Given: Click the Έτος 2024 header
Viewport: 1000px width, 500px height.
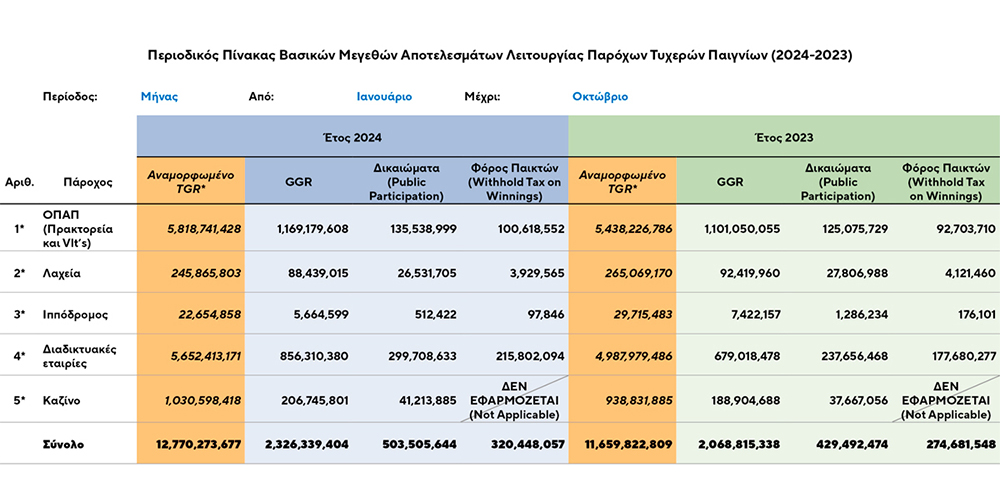Looking at the screenshot, I should [x=353, y=136].
